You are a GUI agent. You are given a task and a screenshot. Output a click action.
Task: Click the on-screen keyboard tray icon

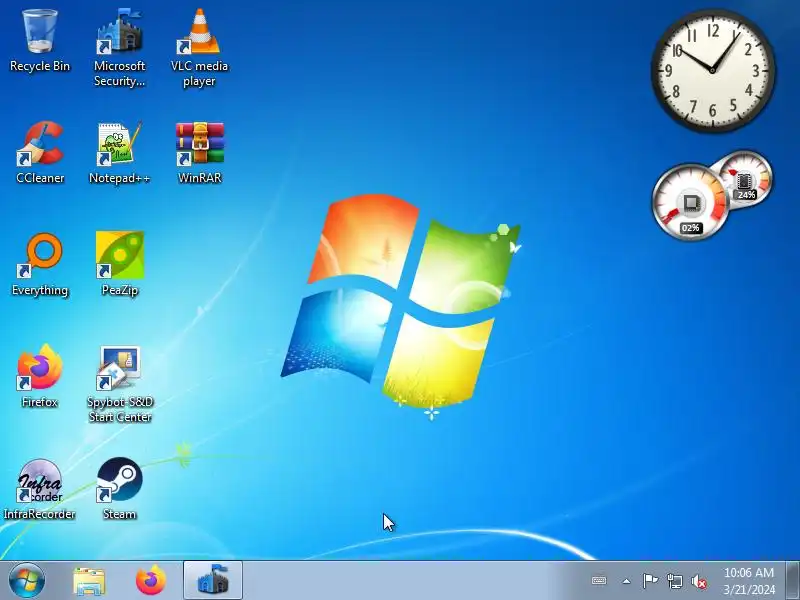[599, 581]
